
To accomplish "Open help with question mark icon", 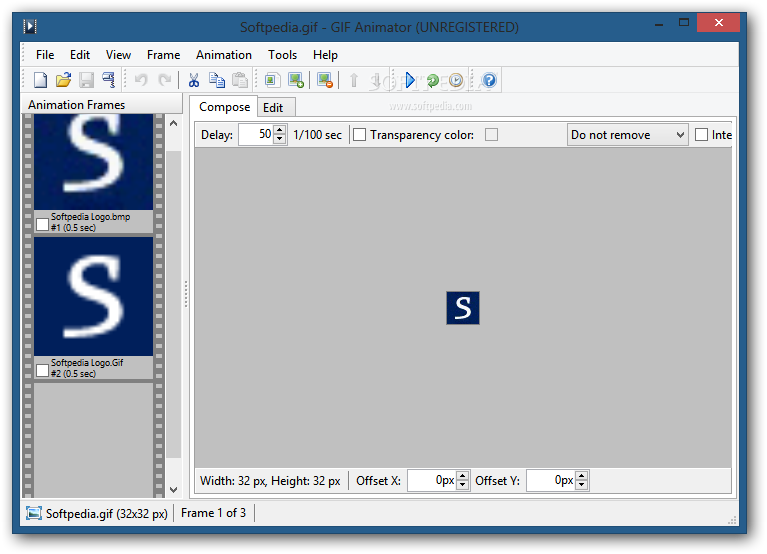I will [x=489, y=80].
